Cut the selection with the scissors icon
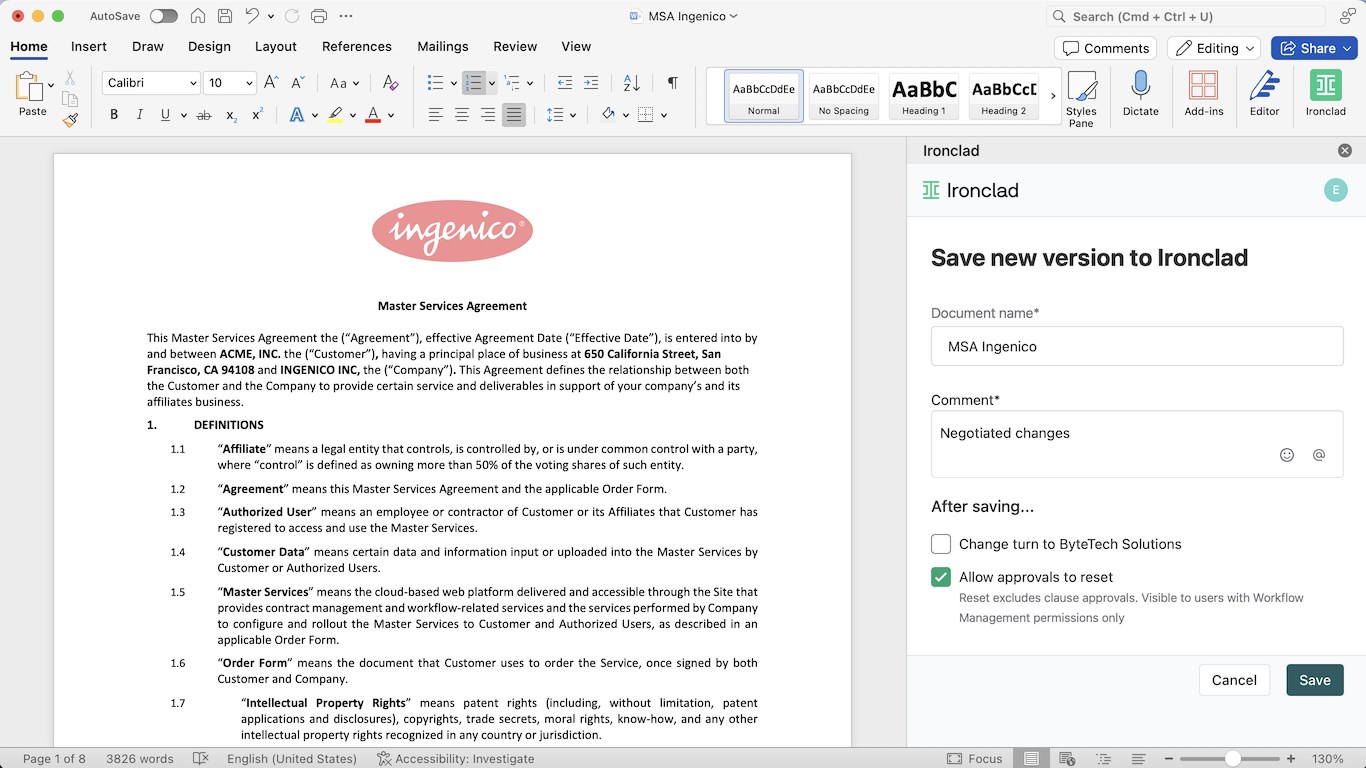The height and width of the screenshot is (768, 1366). [x=70, y=77]
